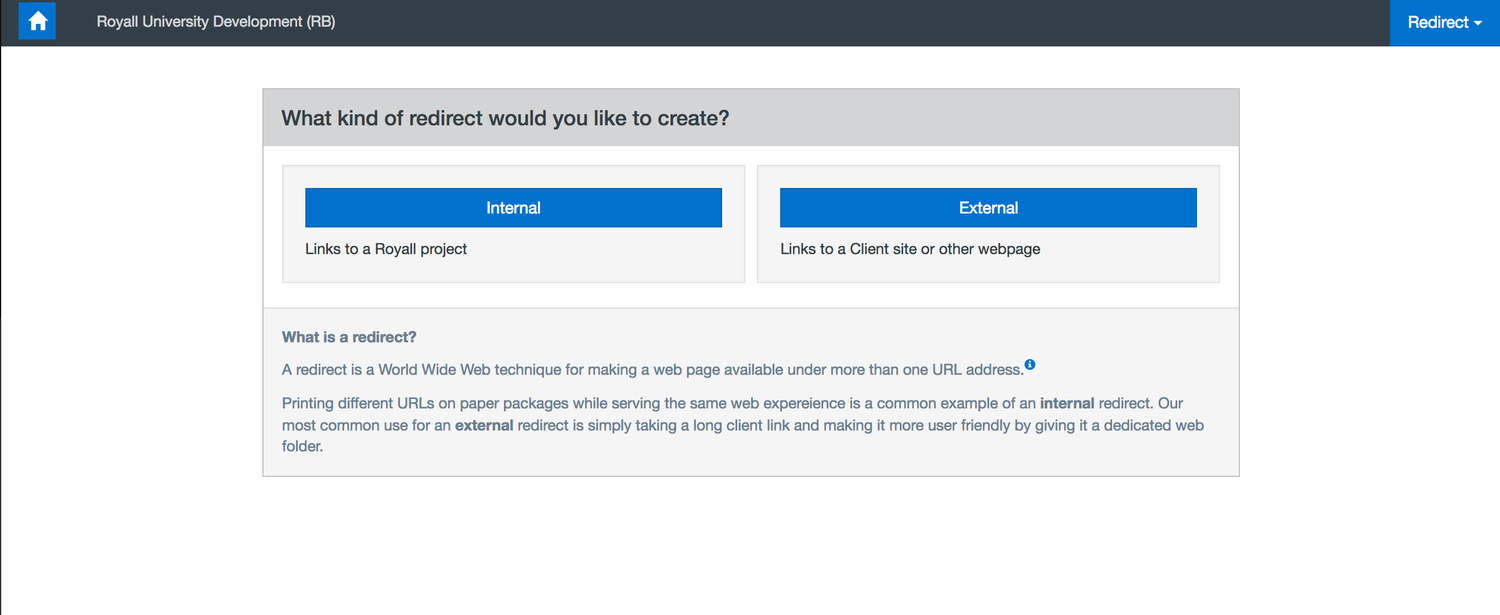Choose Internal to link a Royall project

[x=513, y=207]
